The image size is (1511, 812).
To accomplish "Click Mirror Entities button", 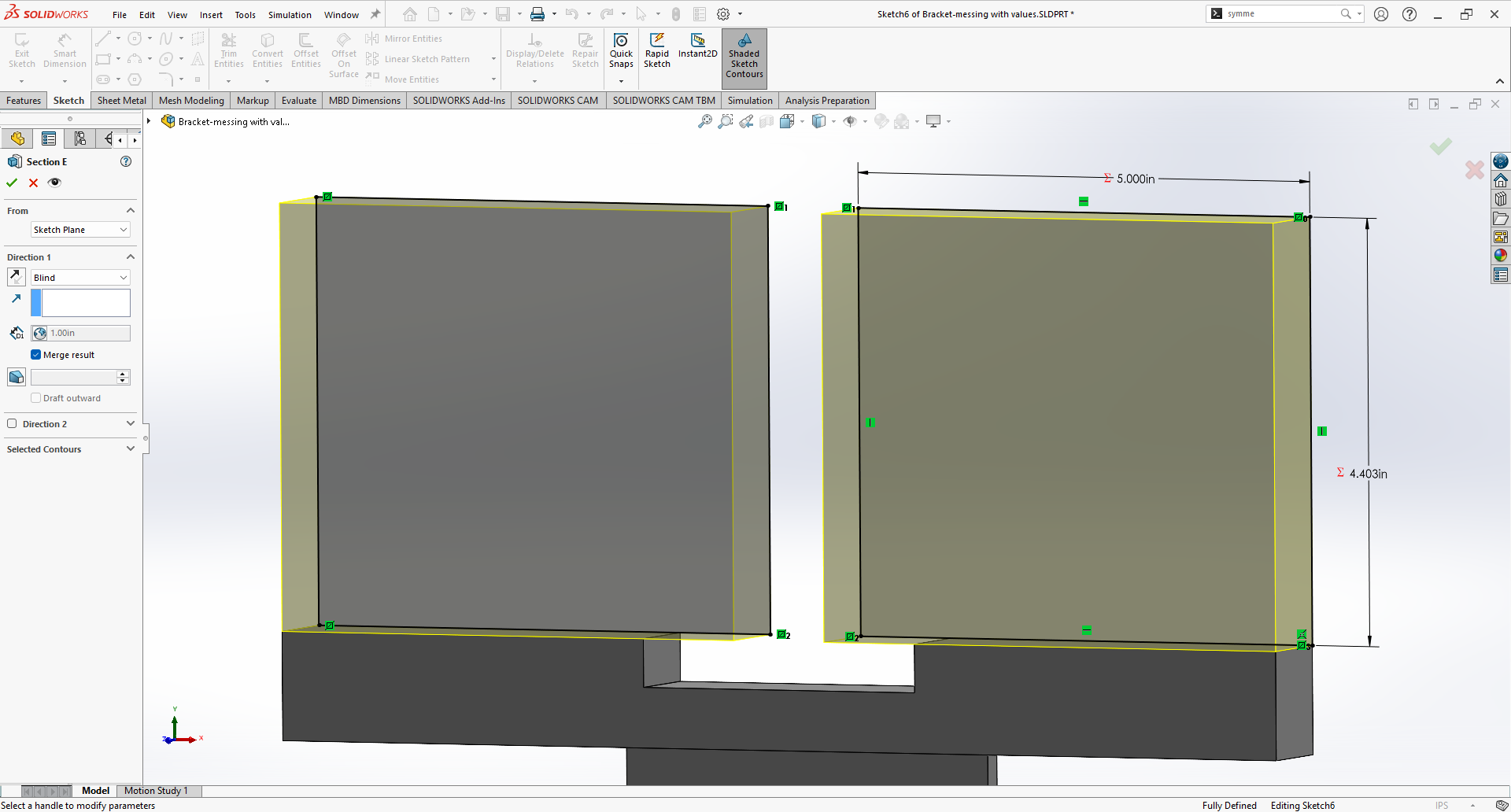I will click(x=404, y=39).
